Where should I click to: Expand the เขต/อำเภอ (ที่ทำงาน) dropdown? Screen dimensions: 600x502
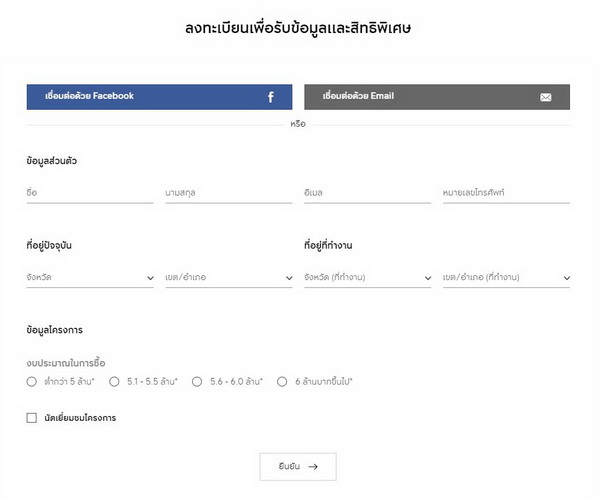click(x=506, y=277)
